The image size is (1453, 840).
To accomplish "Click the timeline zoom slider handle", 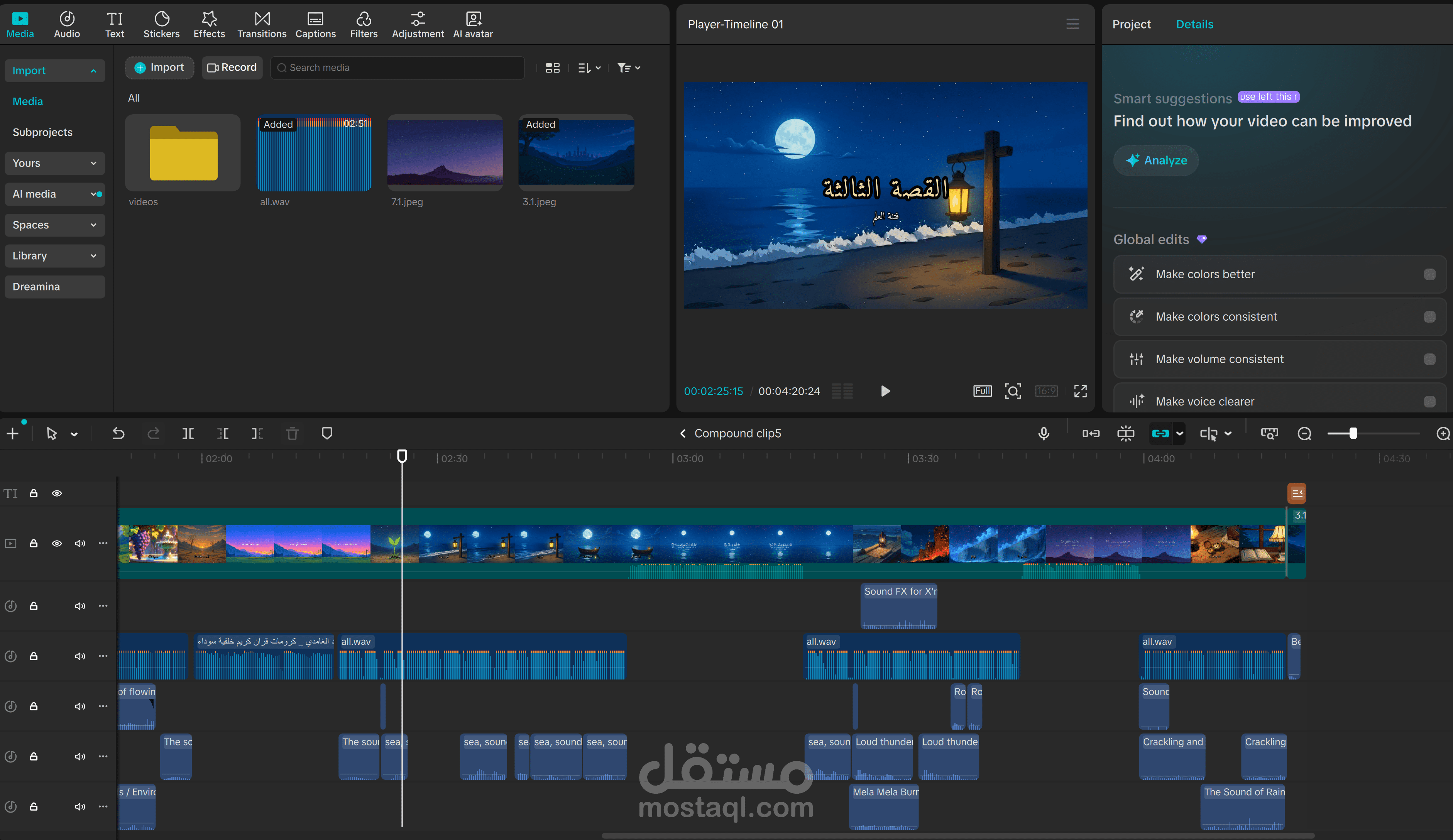I will [1353, 434].
